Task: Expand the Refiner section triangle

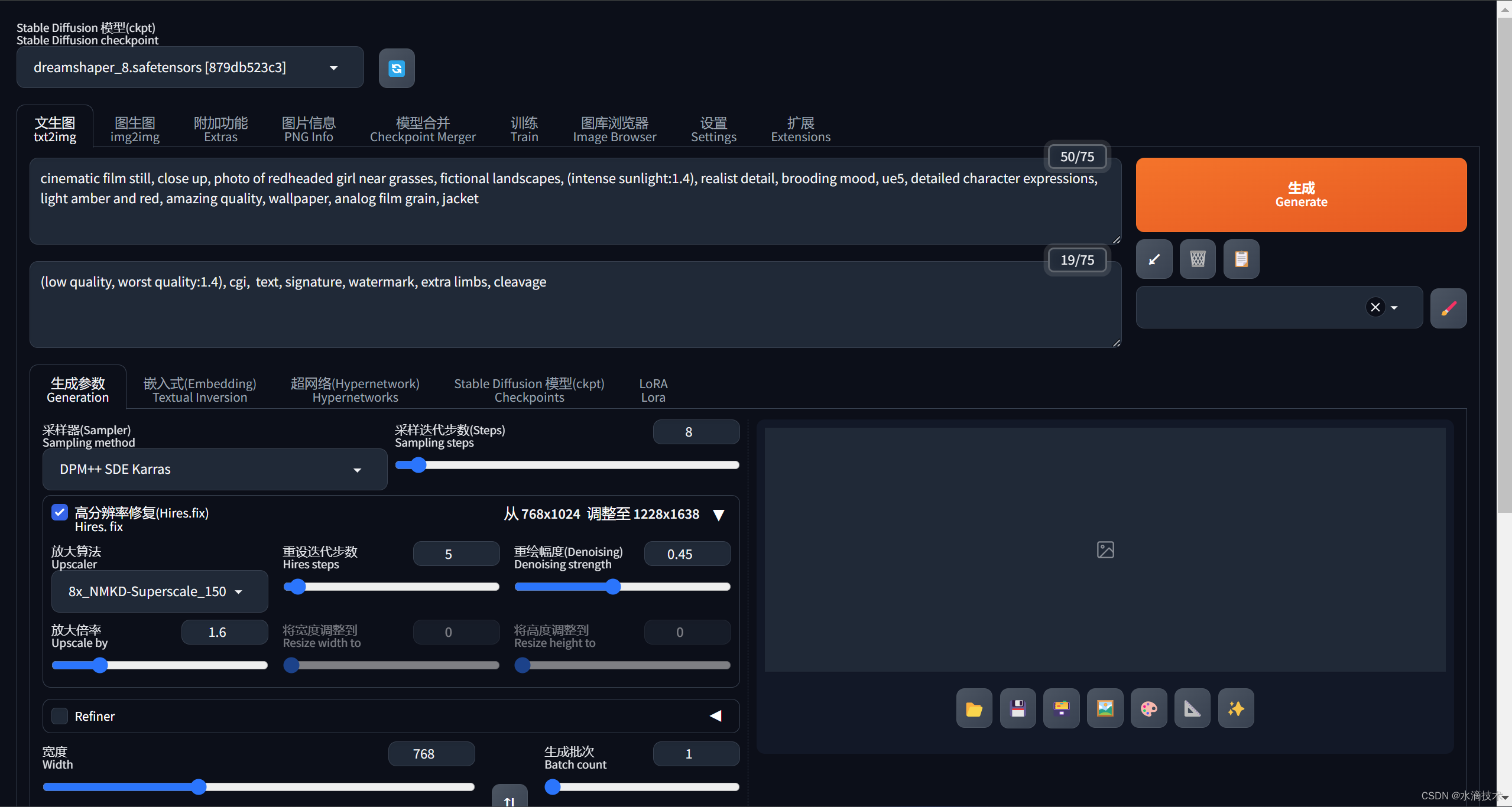Action: click(716, 716)
